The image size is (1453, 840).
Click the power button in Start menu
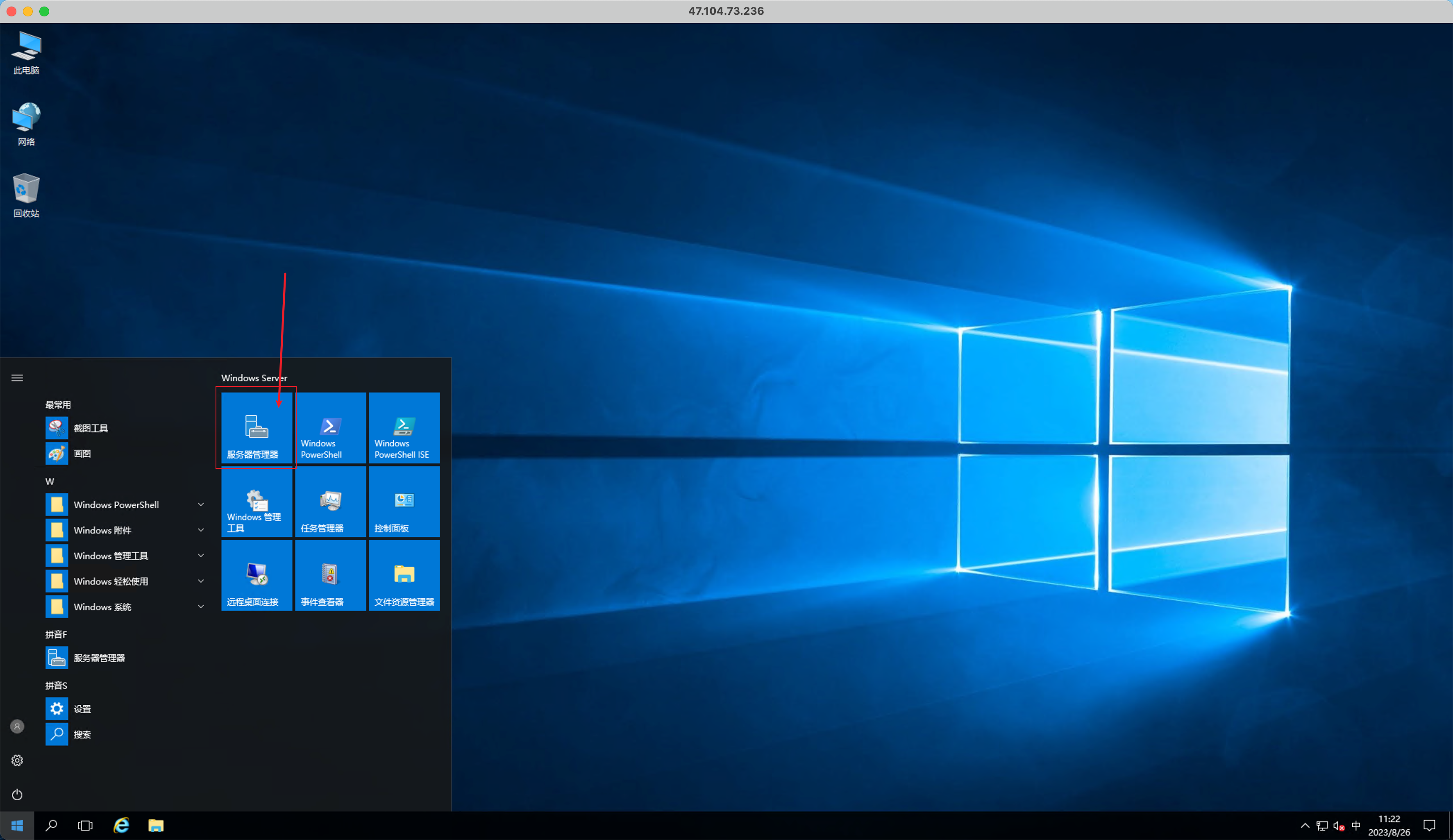click(x=17, y=795)
